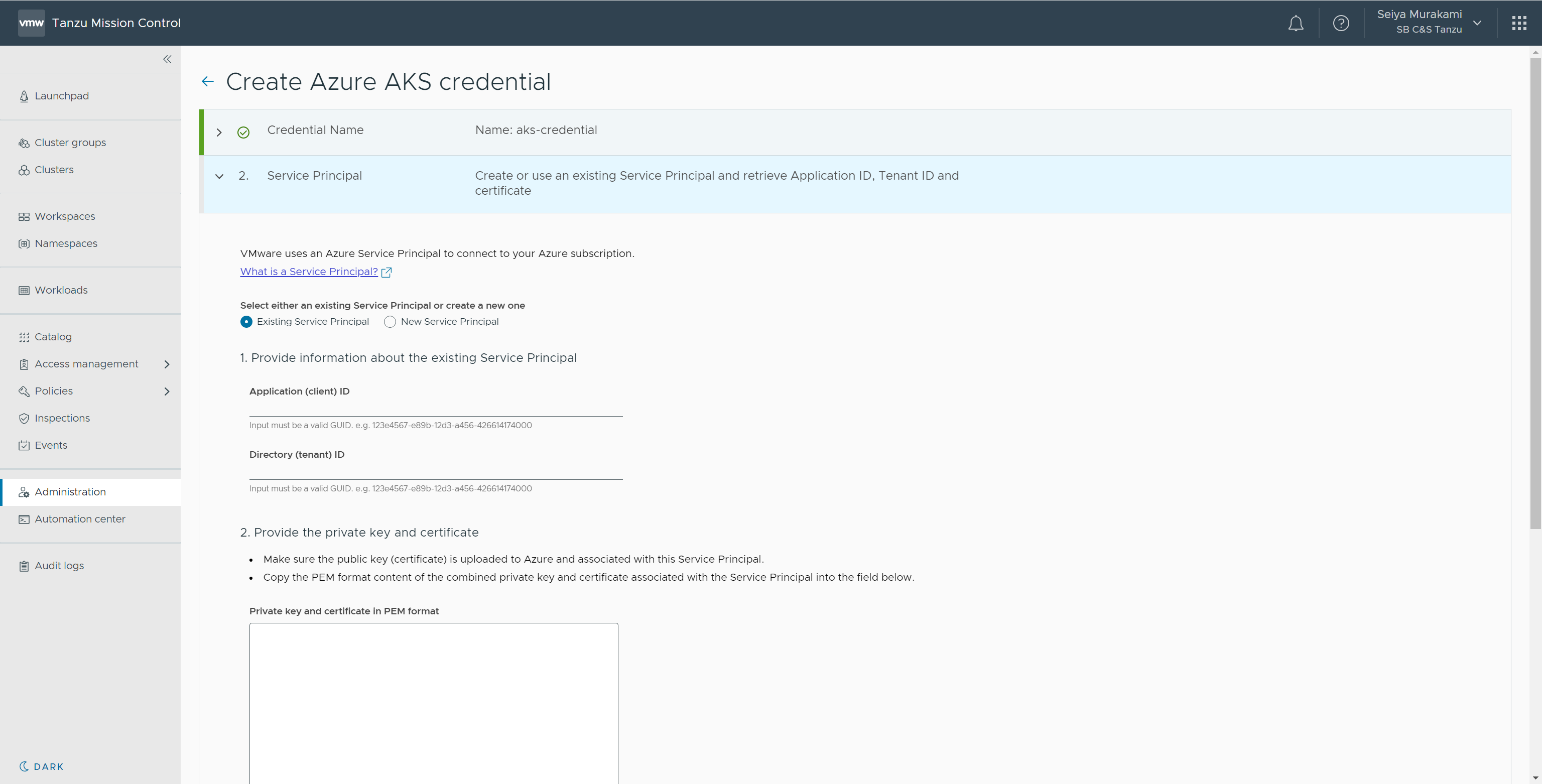Expand the Credential Name step
The width and height of the screenshot is (1542, 784).
[219, 133]
